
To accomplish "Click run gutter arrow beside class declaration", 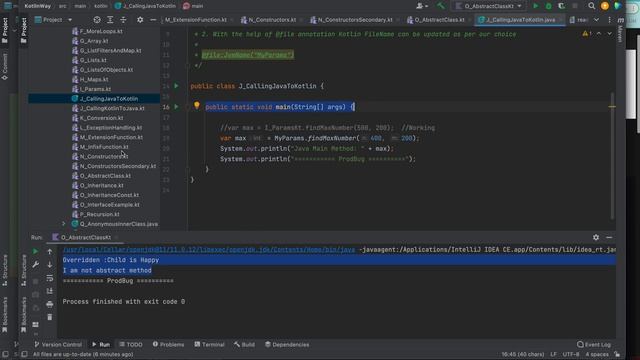I will (176, 86).
